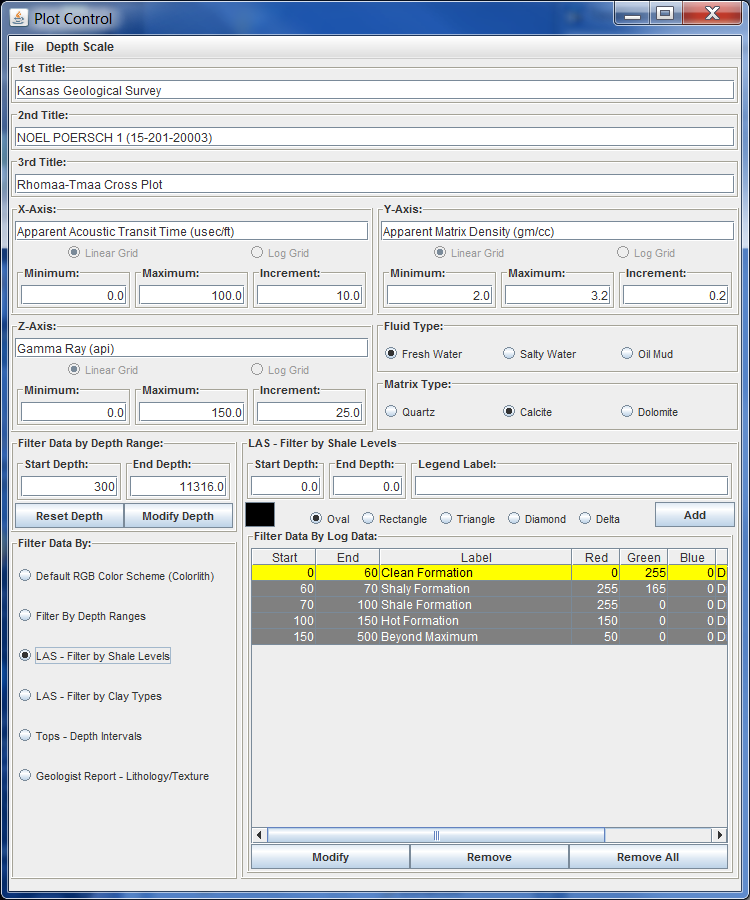Click table scrollbar left arrow
750x900 pixels.
pyautogui.click(x=259, y=835)
